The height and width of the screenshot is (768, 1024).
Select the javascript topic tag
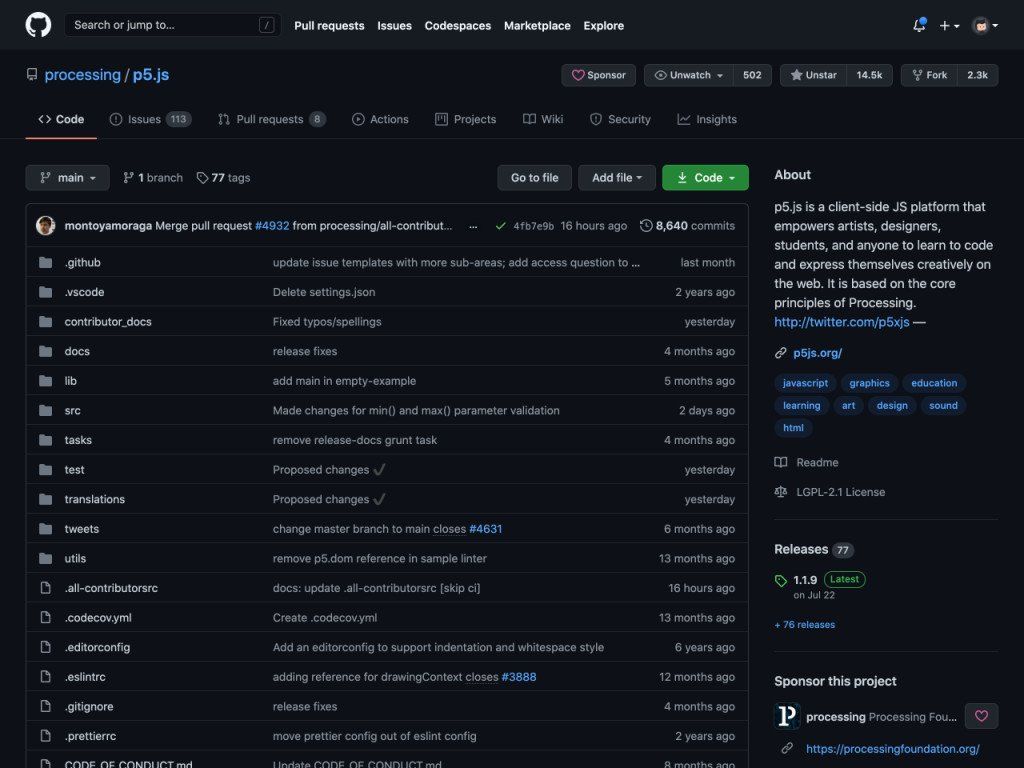point(804,383)
